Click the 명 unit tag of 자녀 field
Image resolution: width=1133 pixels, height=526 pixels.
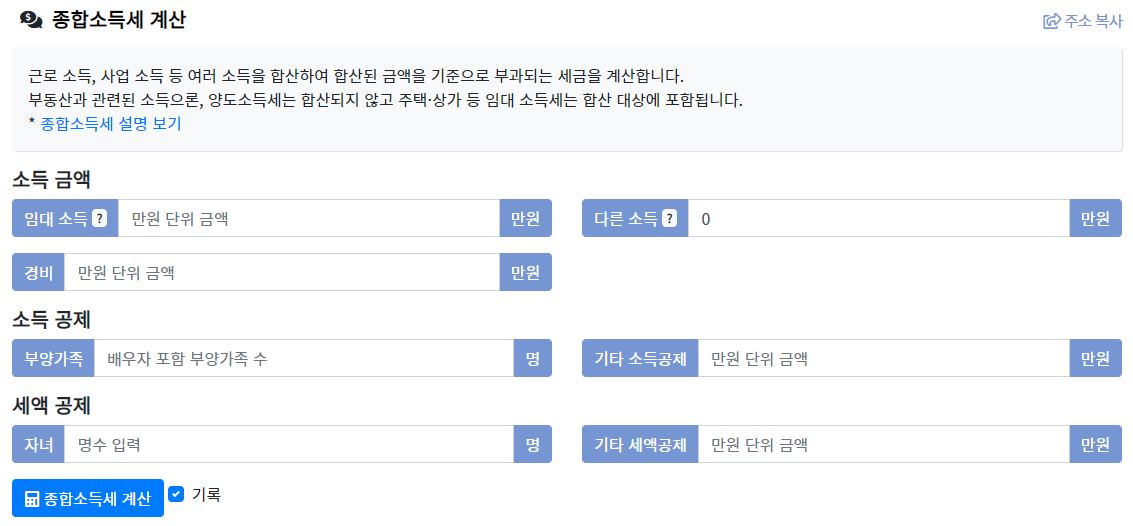coord(533,444)
